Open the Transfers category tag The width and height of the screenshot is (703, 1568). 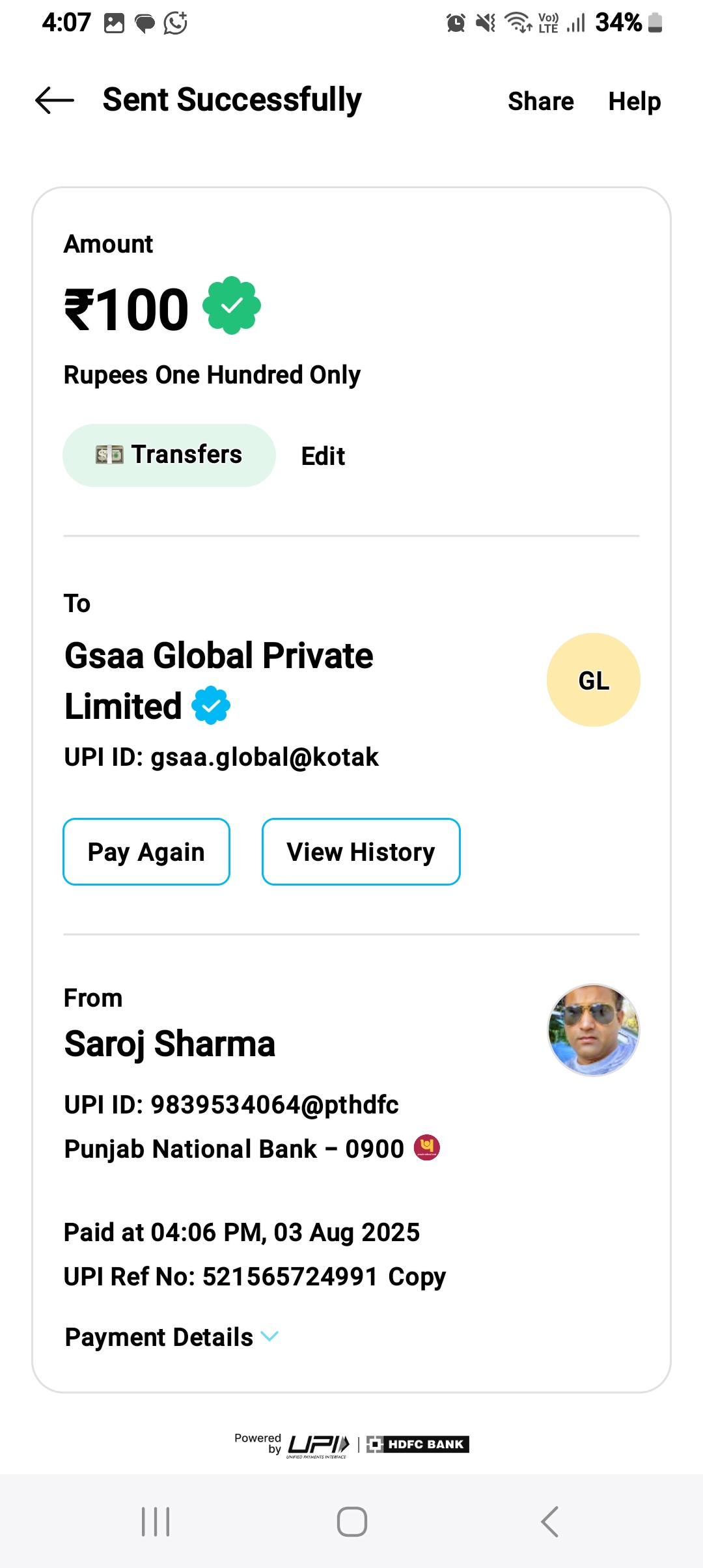pos(169,455)
